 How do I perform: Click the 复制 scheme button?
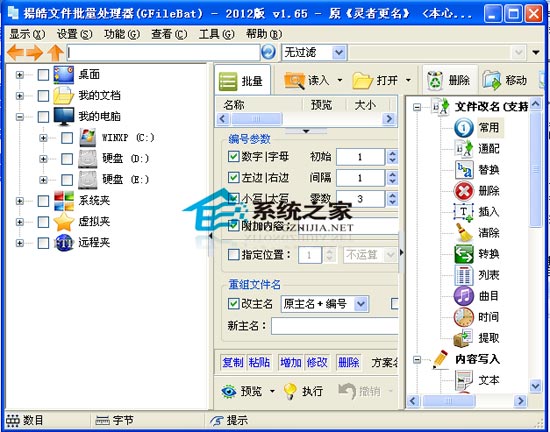233,362
